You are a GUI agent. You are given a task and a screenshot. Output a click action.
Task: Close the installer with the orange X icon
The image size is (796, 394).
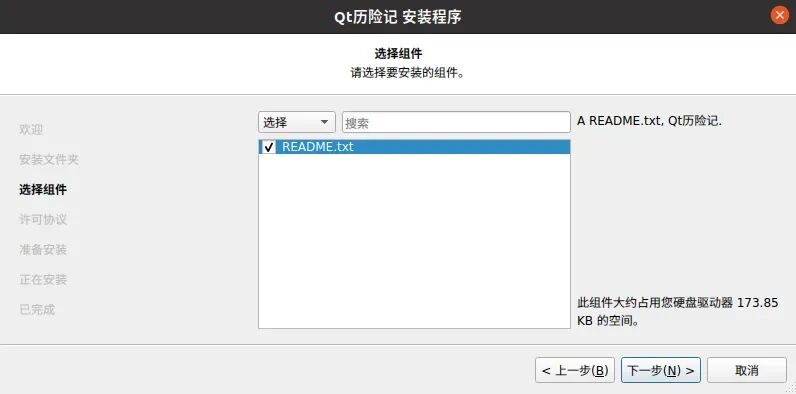coord(779,15)
